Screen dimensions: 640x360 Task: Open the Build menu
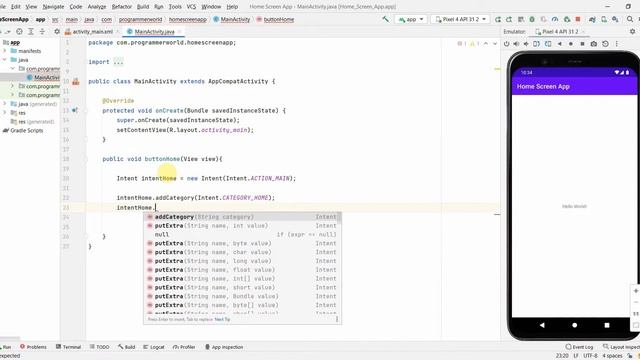pos(143,7)
